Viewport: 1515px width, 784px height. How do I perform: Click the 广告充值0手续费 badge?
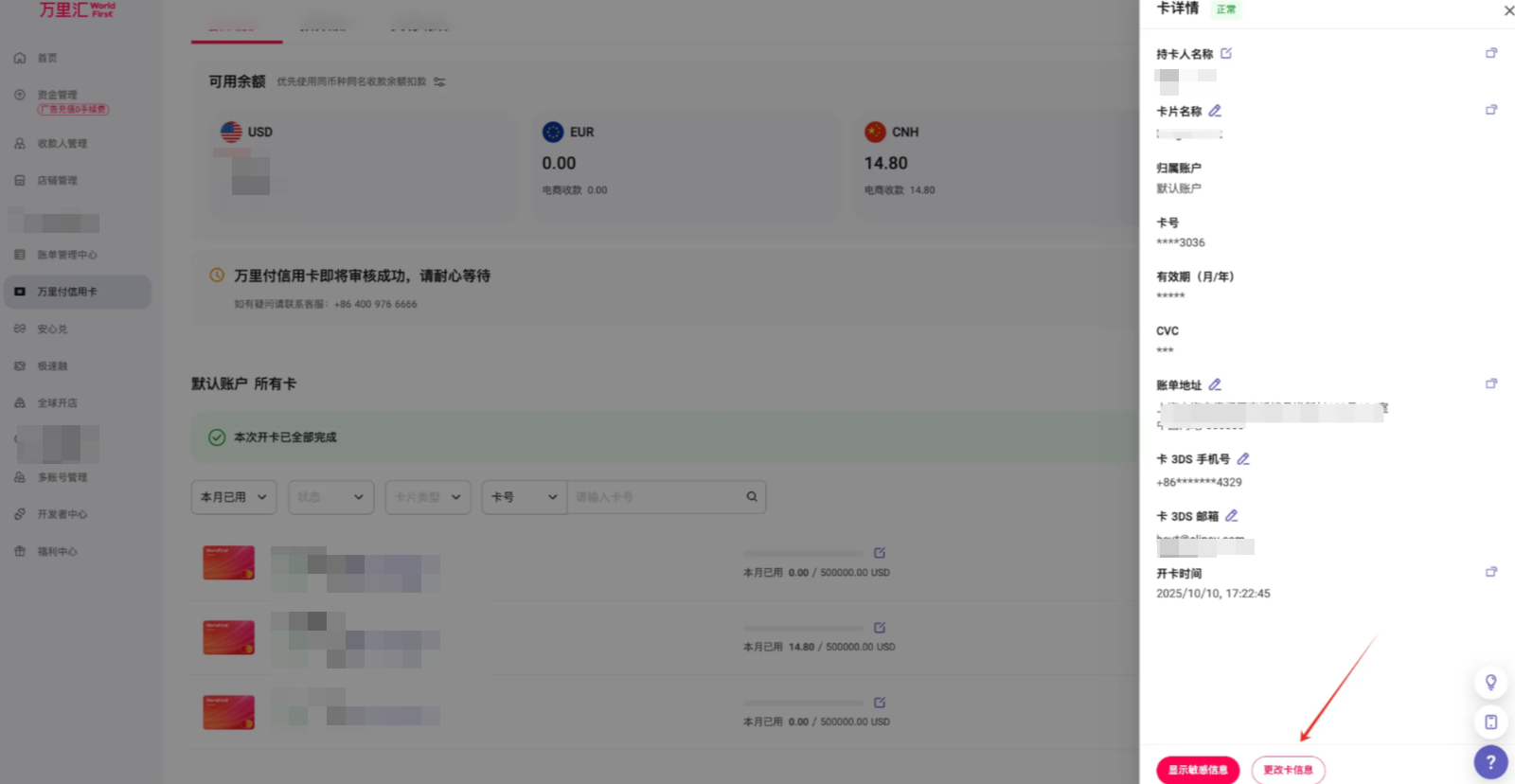tap(73, 110)
